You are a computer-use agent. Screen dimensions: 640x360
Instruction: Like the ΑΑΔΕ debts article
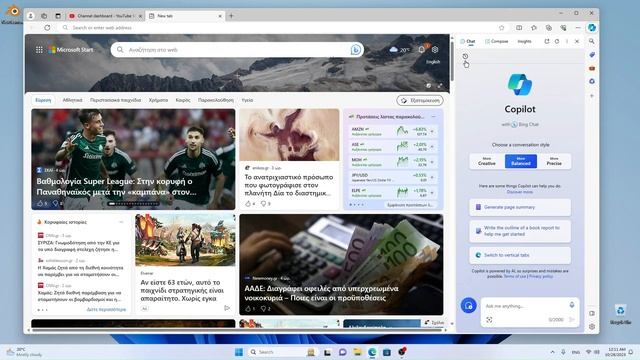(x=248, y=309)
